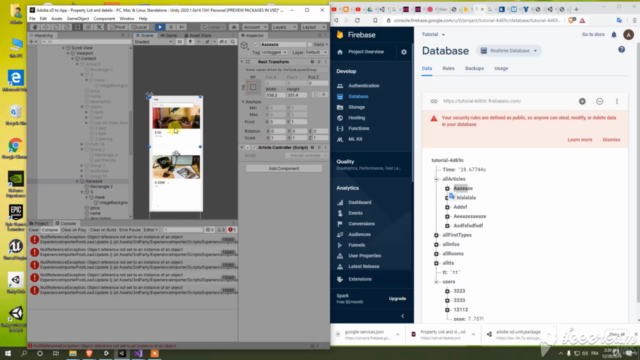The height and width of the screenshot is (360, 640).
Task: Toggle the Aazeaze object active checkbox in Inspector
Action: tap(256, 44)
